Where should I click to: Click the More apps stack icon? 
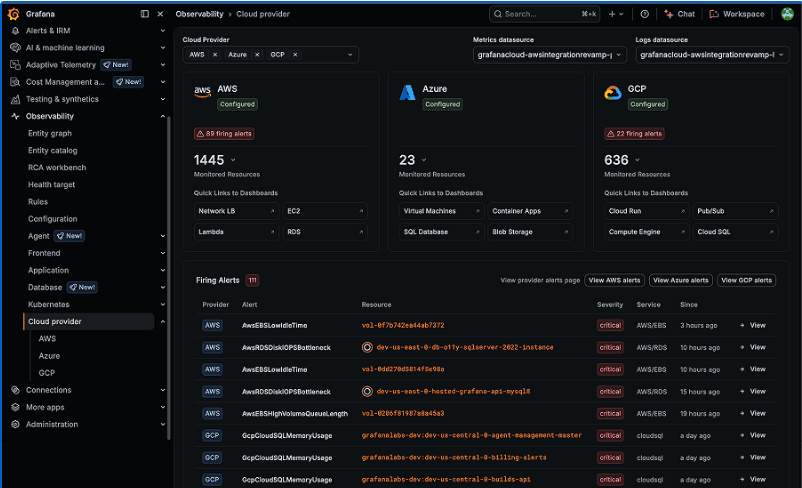[x=15, y=407]
